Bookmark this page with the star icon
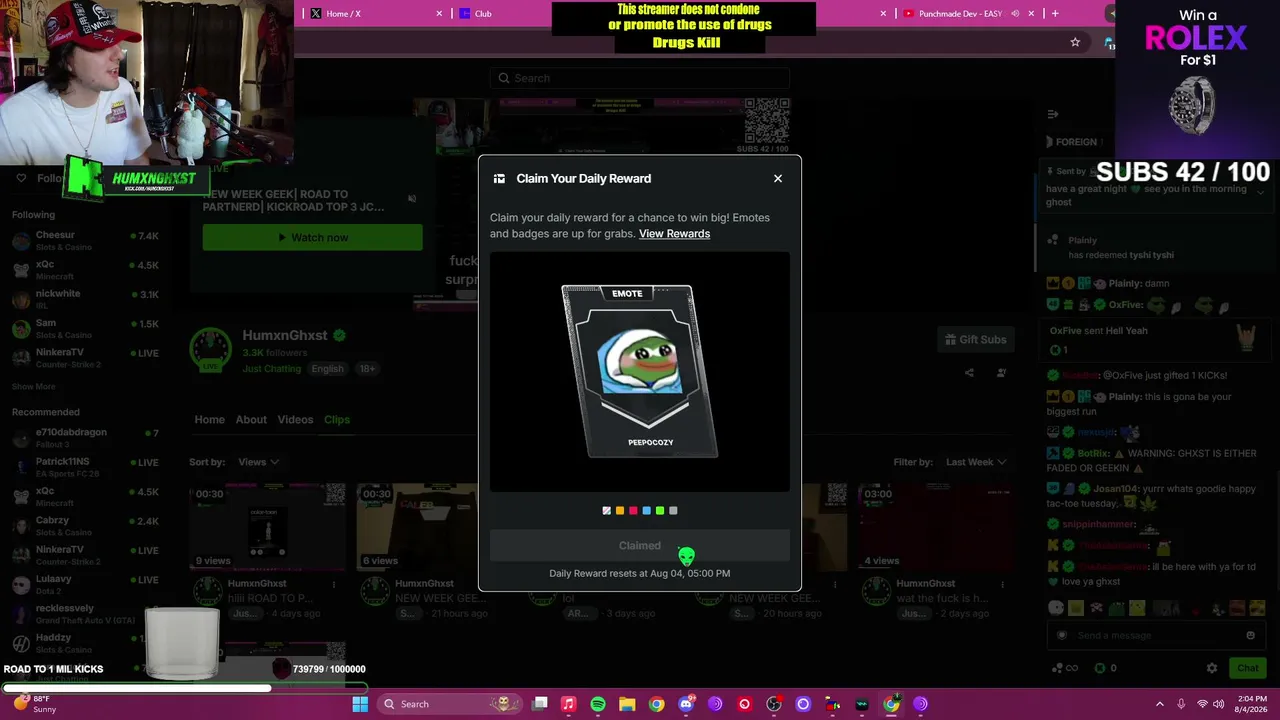 pos(1075,42)
